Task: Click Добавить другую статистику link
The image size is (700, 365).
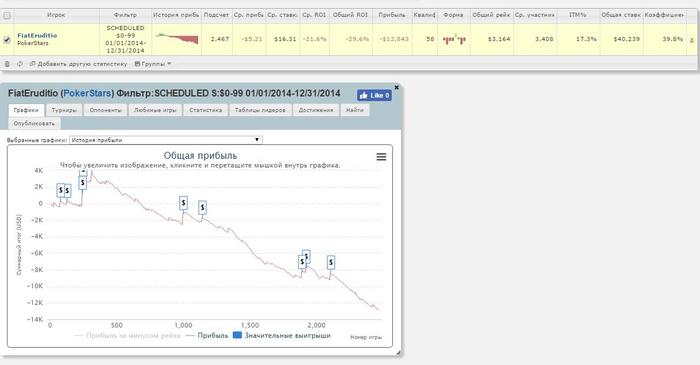Action: coord(79,64)
